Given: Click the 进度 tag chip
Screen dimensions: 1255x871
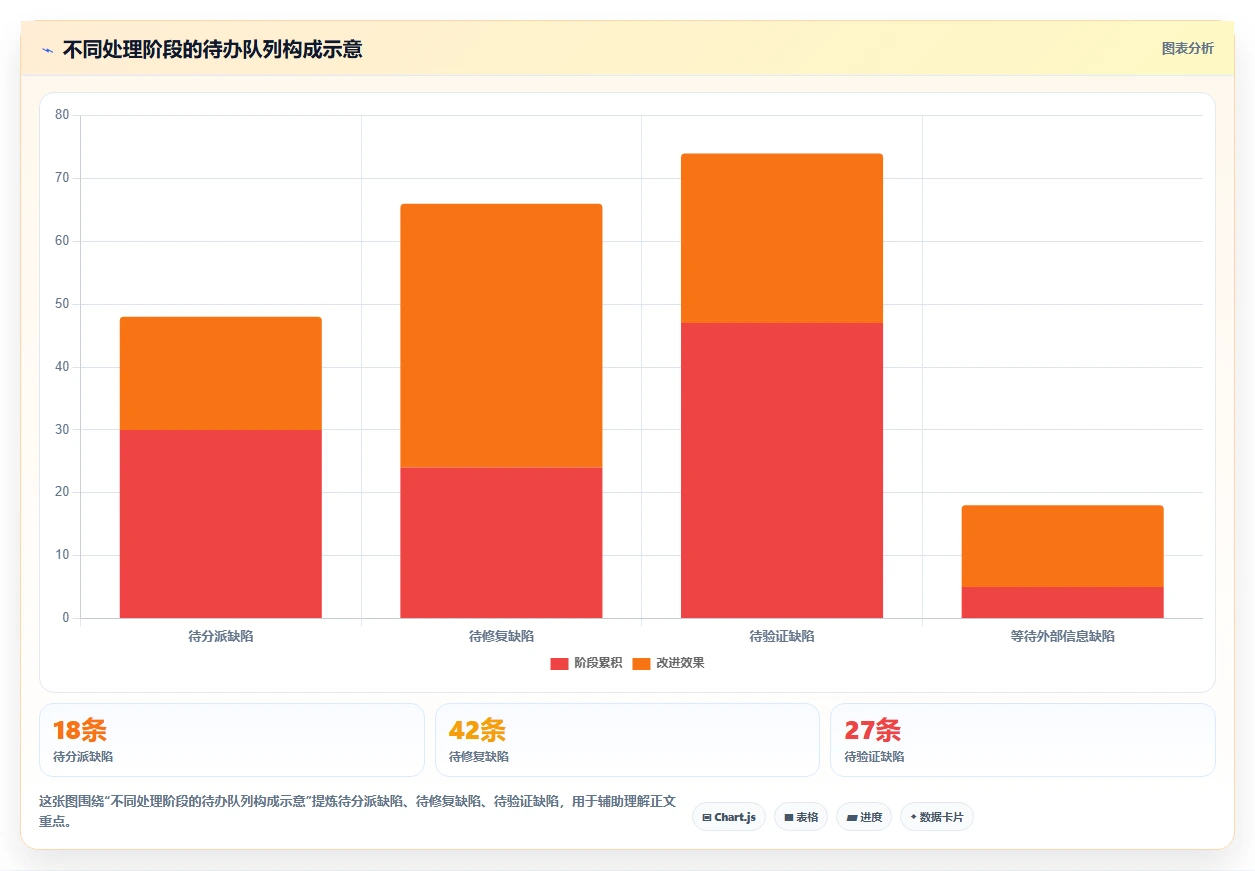Looking at the screenshot, I should click(864, 817).
